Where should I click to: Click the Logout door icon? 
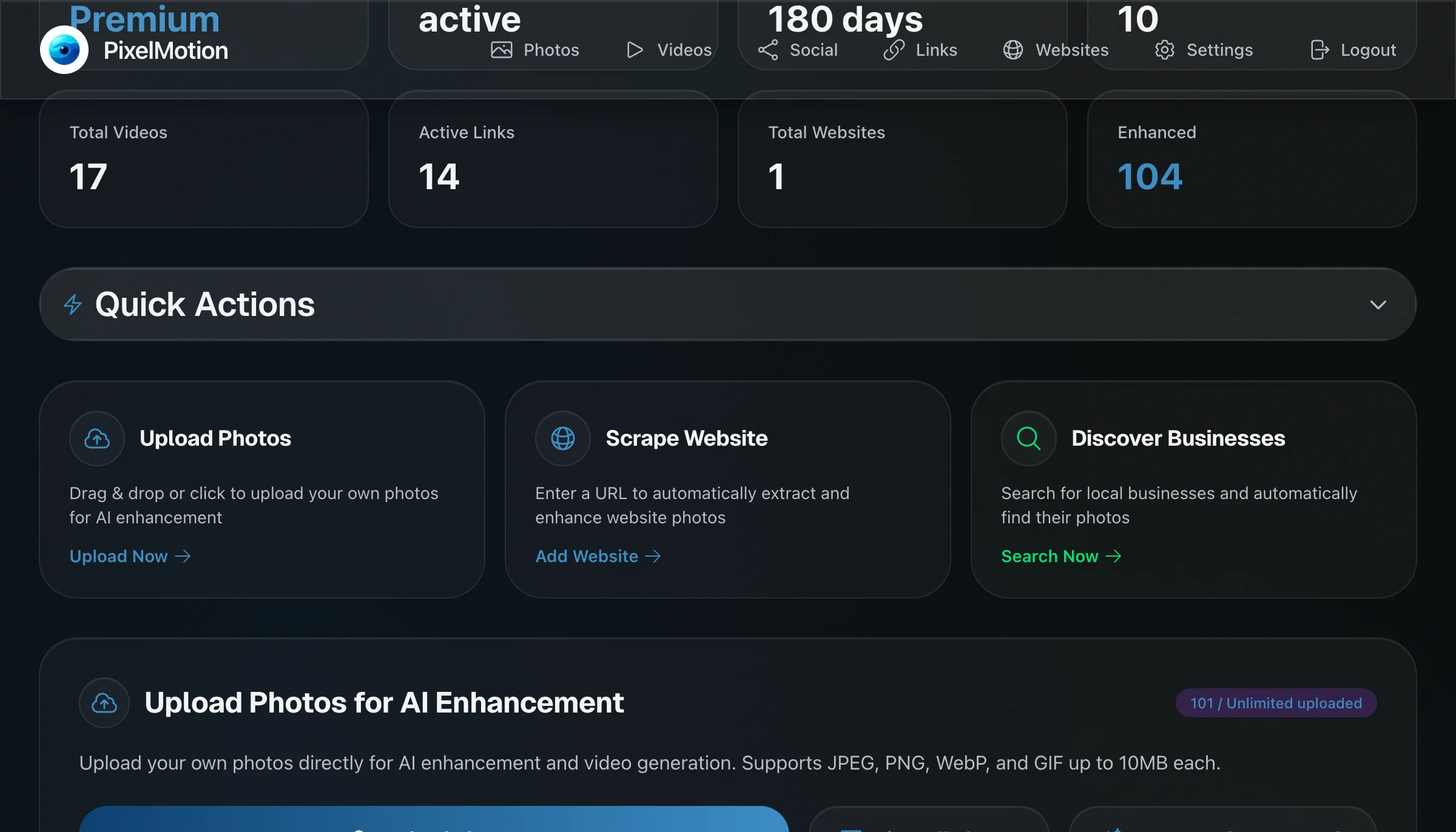[1319, 50]
